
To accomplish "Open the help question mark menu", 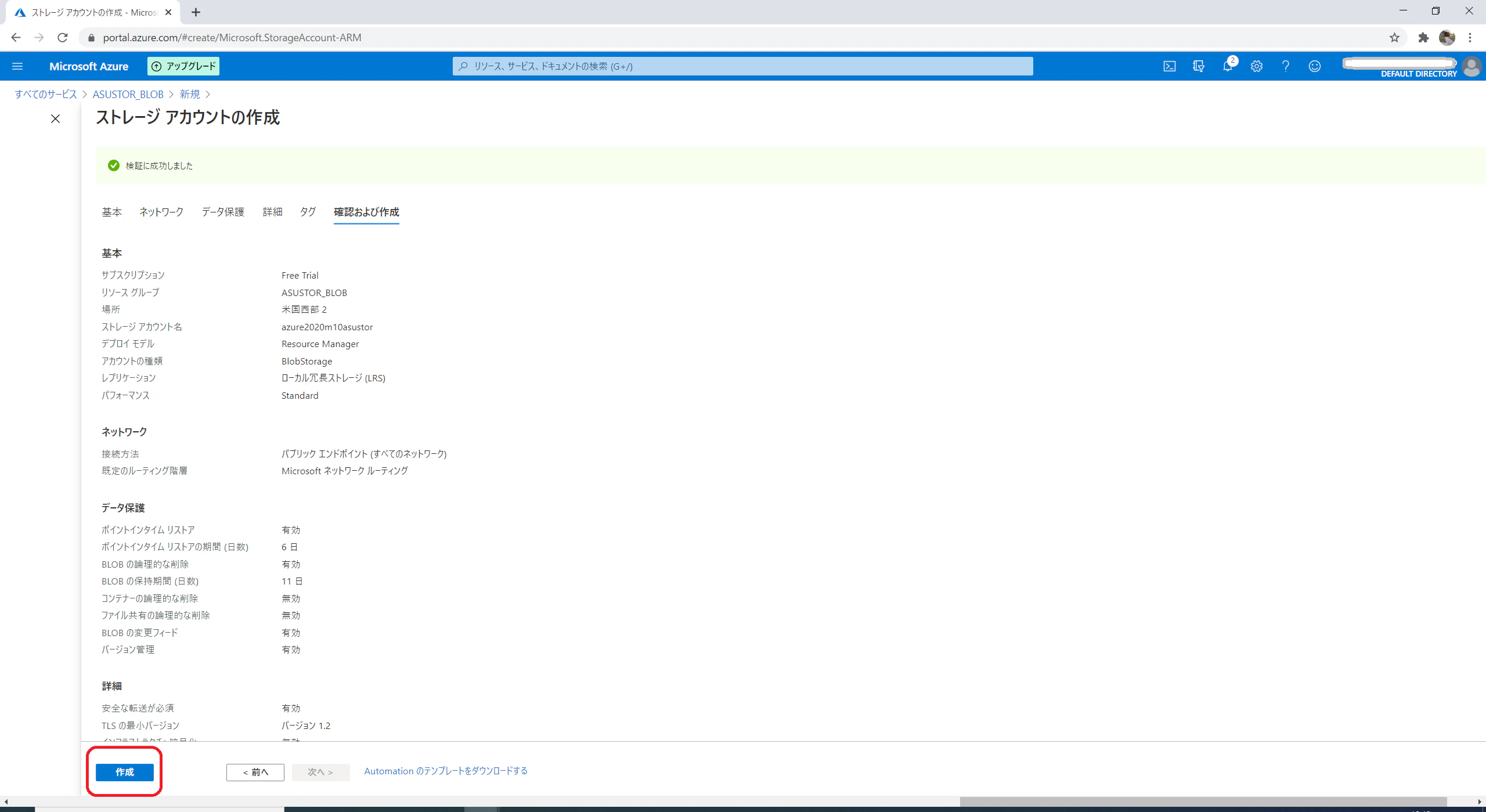I will point(1286,66).
